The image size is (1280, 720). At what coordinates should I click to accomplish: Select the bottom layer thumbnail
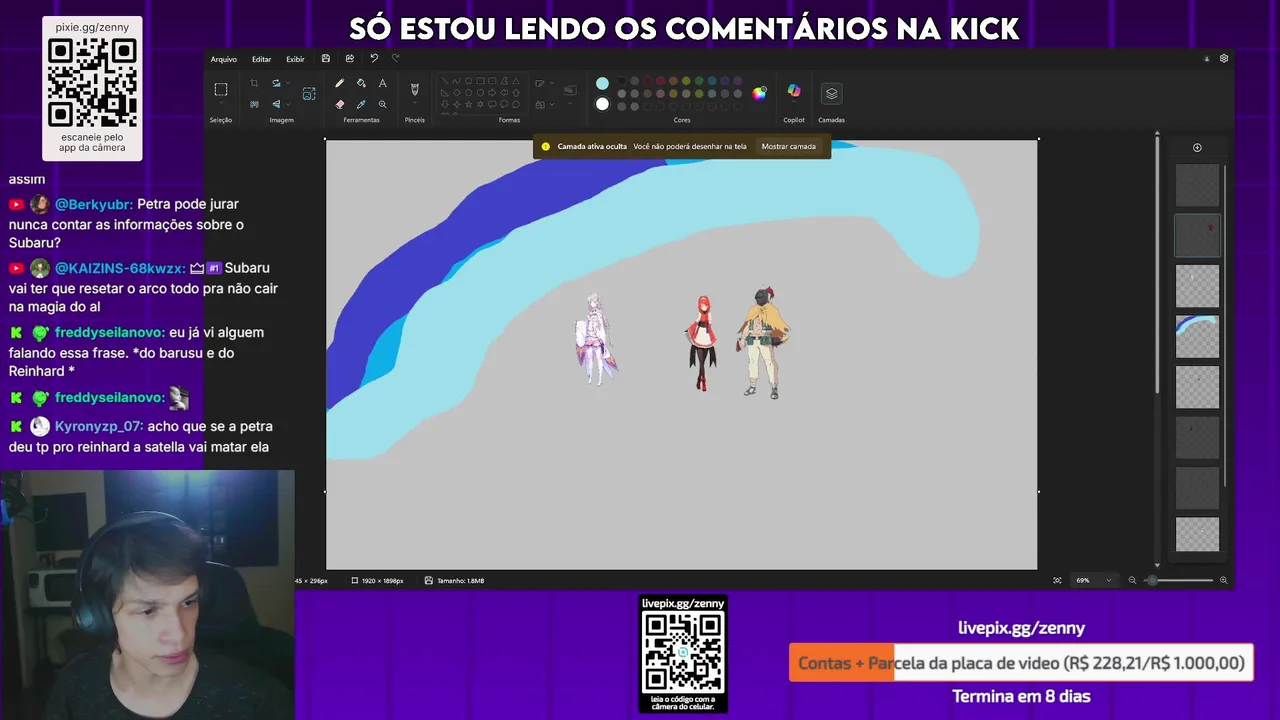coord(1197,534)
